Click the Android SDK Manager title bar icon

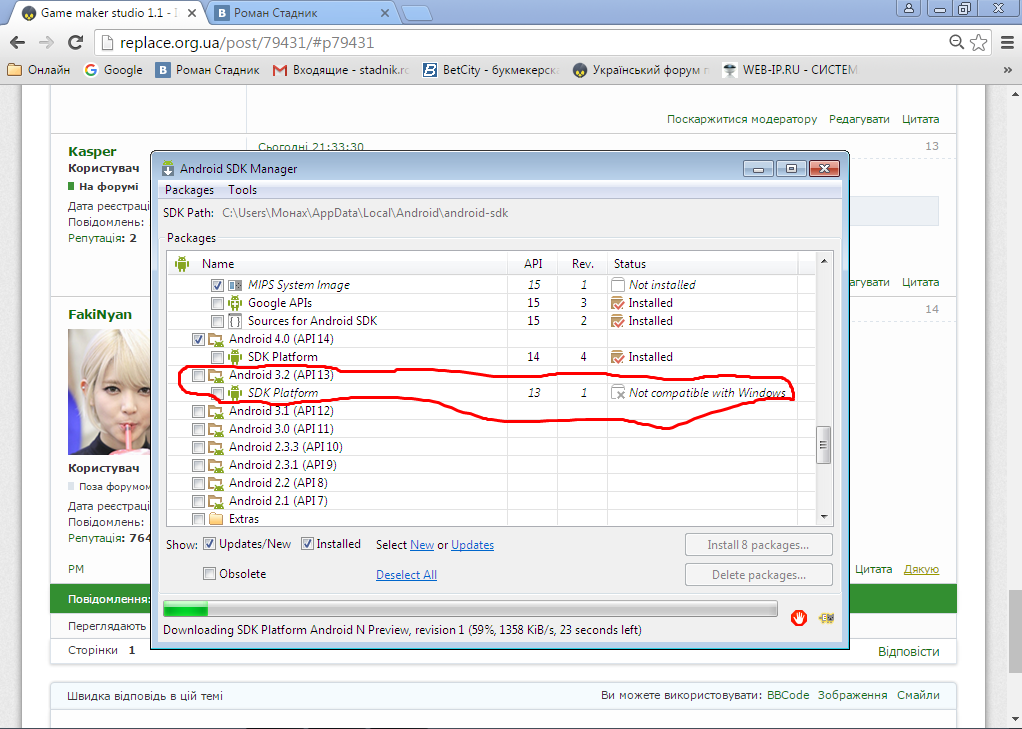coord(168,168)
